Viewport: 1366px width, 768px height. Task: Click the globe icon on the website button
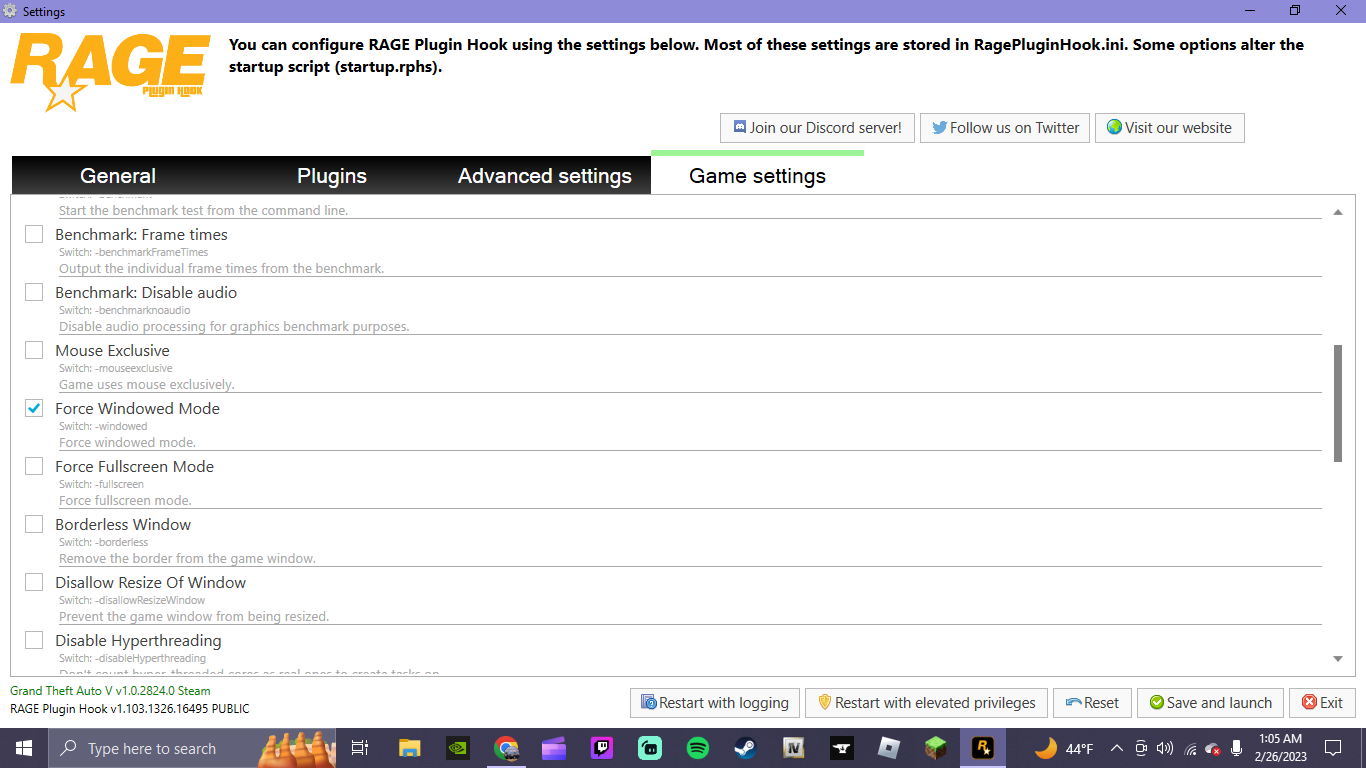(1114, 127)
